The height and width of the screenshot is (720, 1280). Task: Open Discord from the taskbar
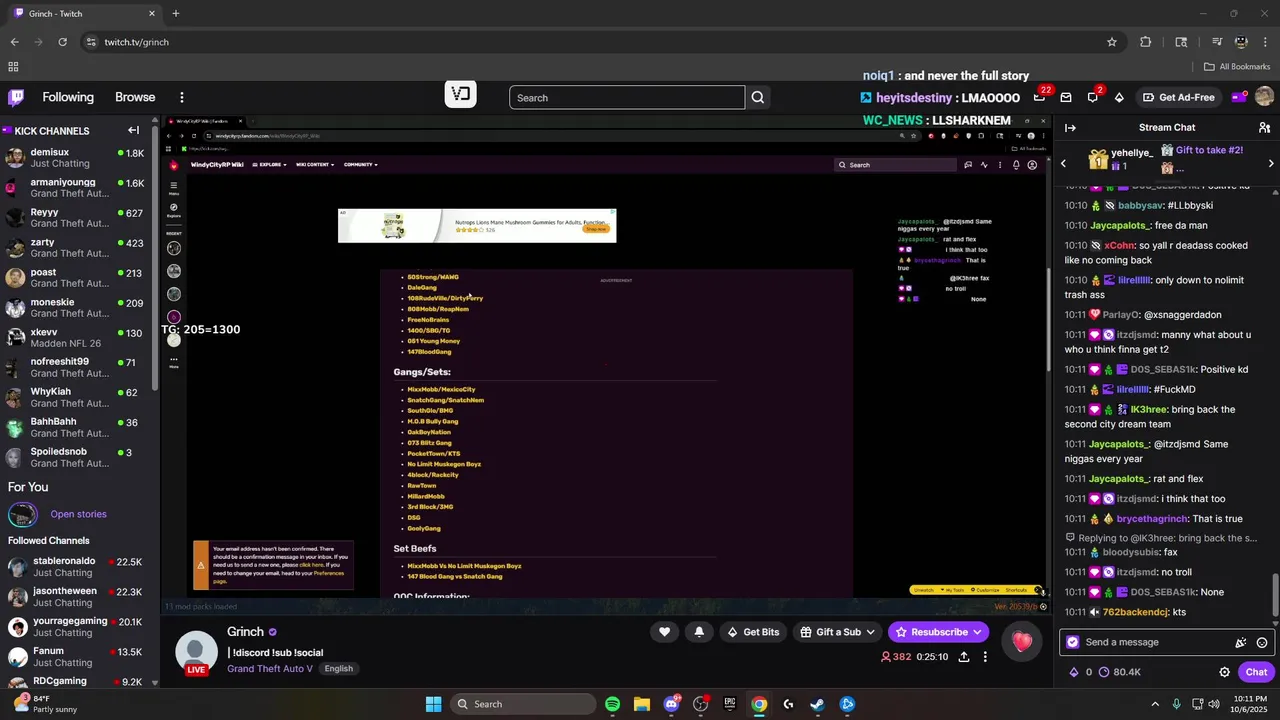click(672, 704)
